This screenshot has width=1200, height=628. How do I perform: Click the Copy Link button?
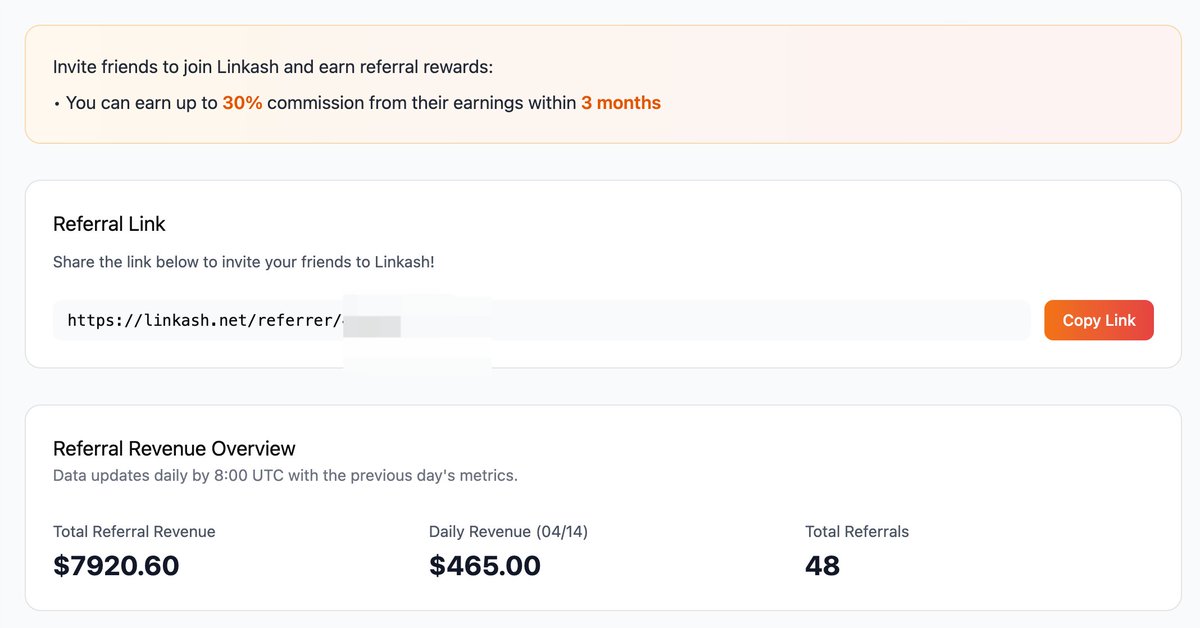[x=1098, y=320]
